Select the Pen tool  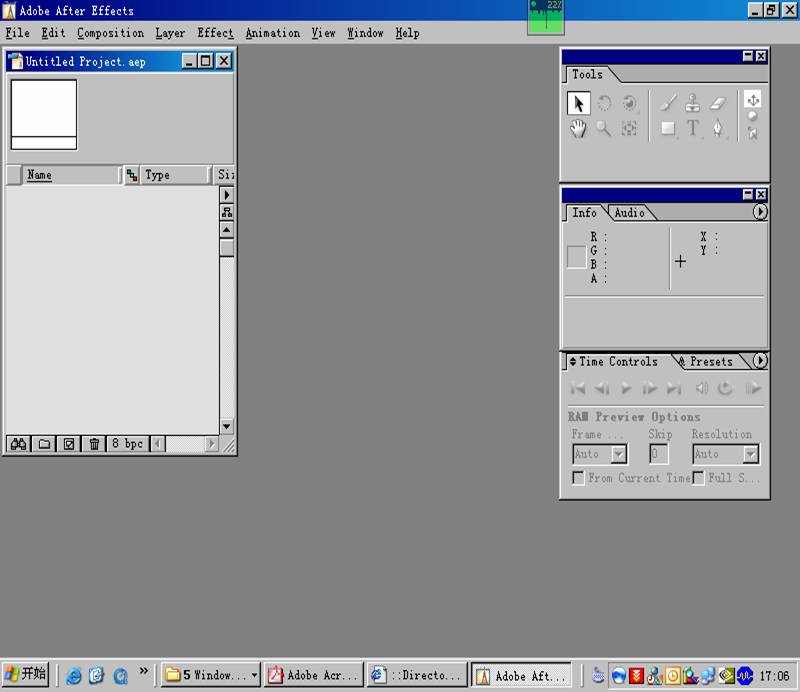tap(718, 129)
